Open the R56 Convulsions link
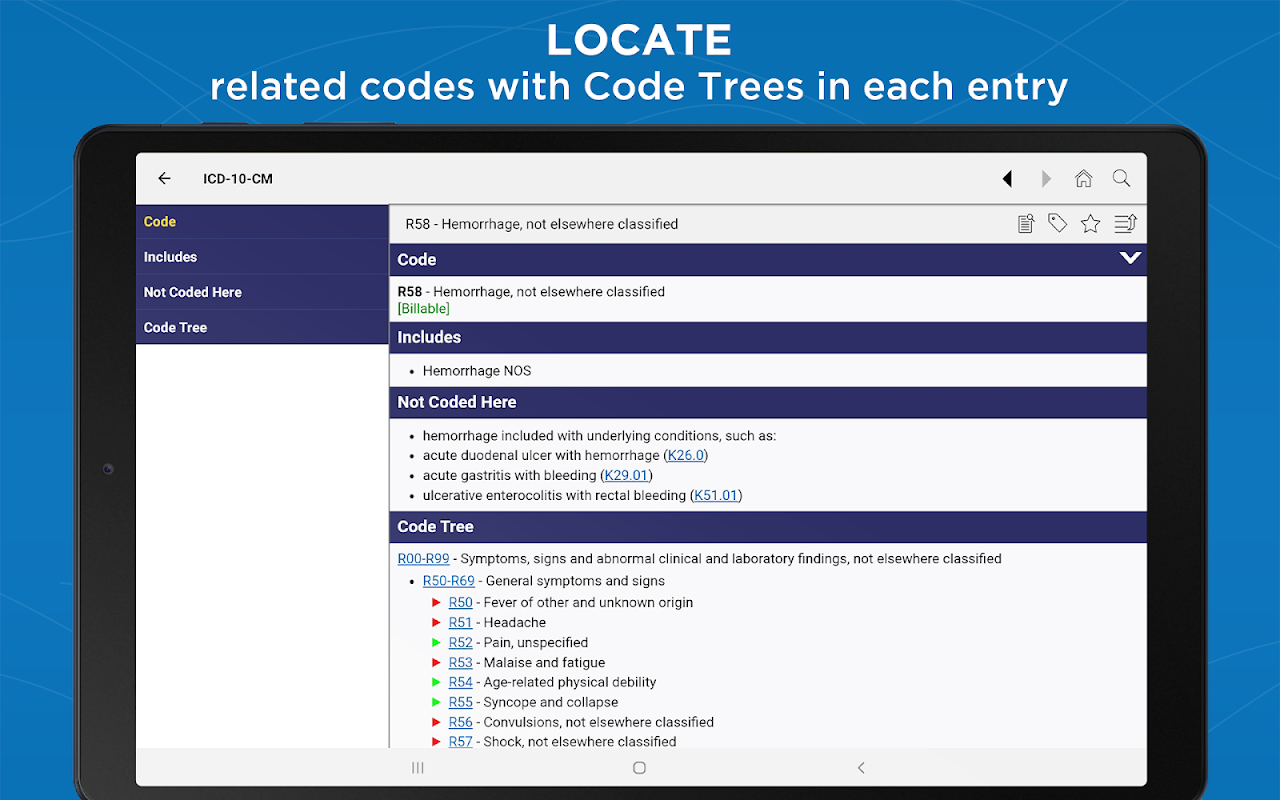This screenshot has height=800, width=1280. pos(461,723)
